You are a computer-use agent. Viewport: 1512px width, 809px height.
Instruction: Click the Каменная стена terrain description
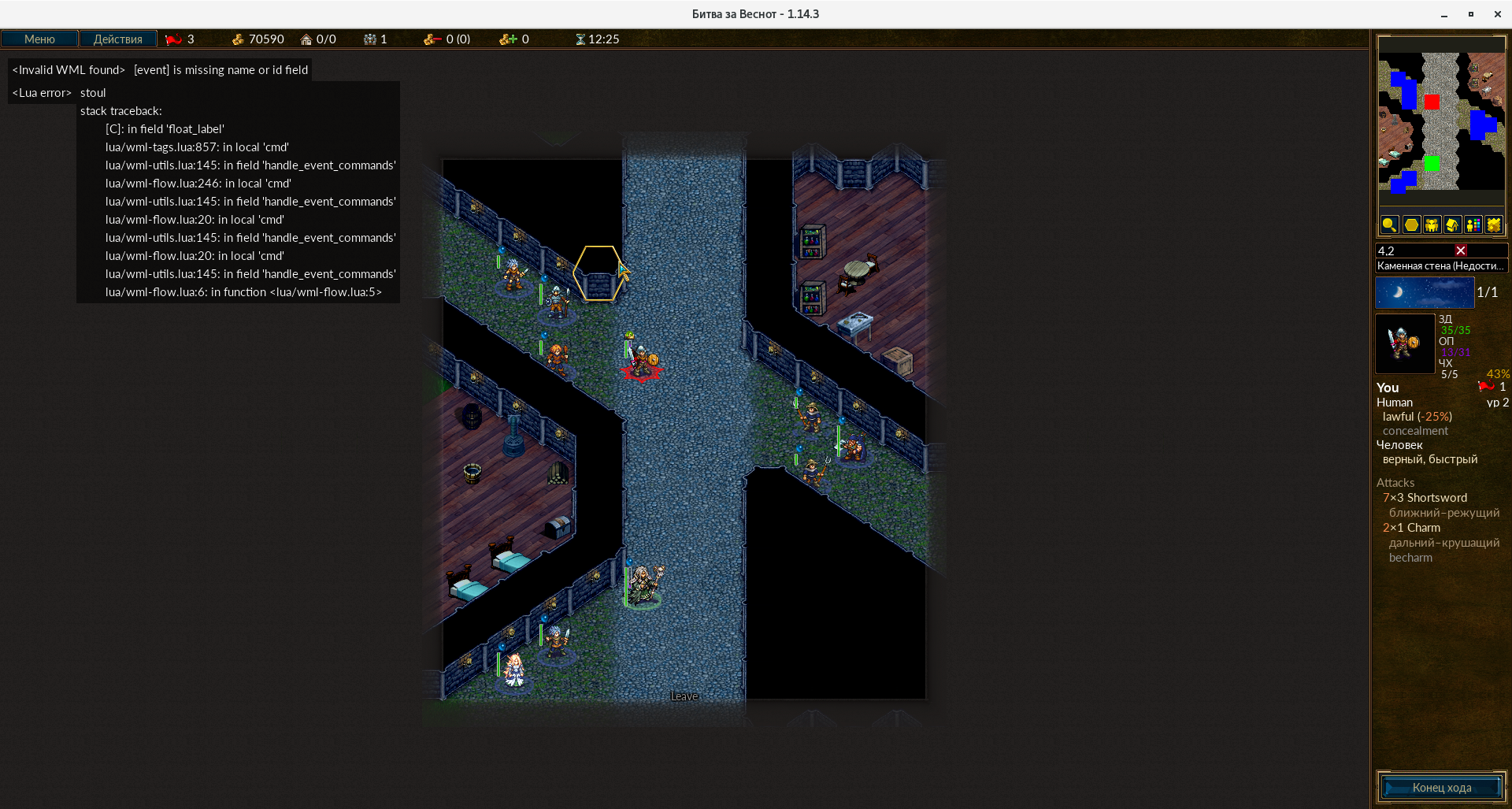click(1440, 266)
